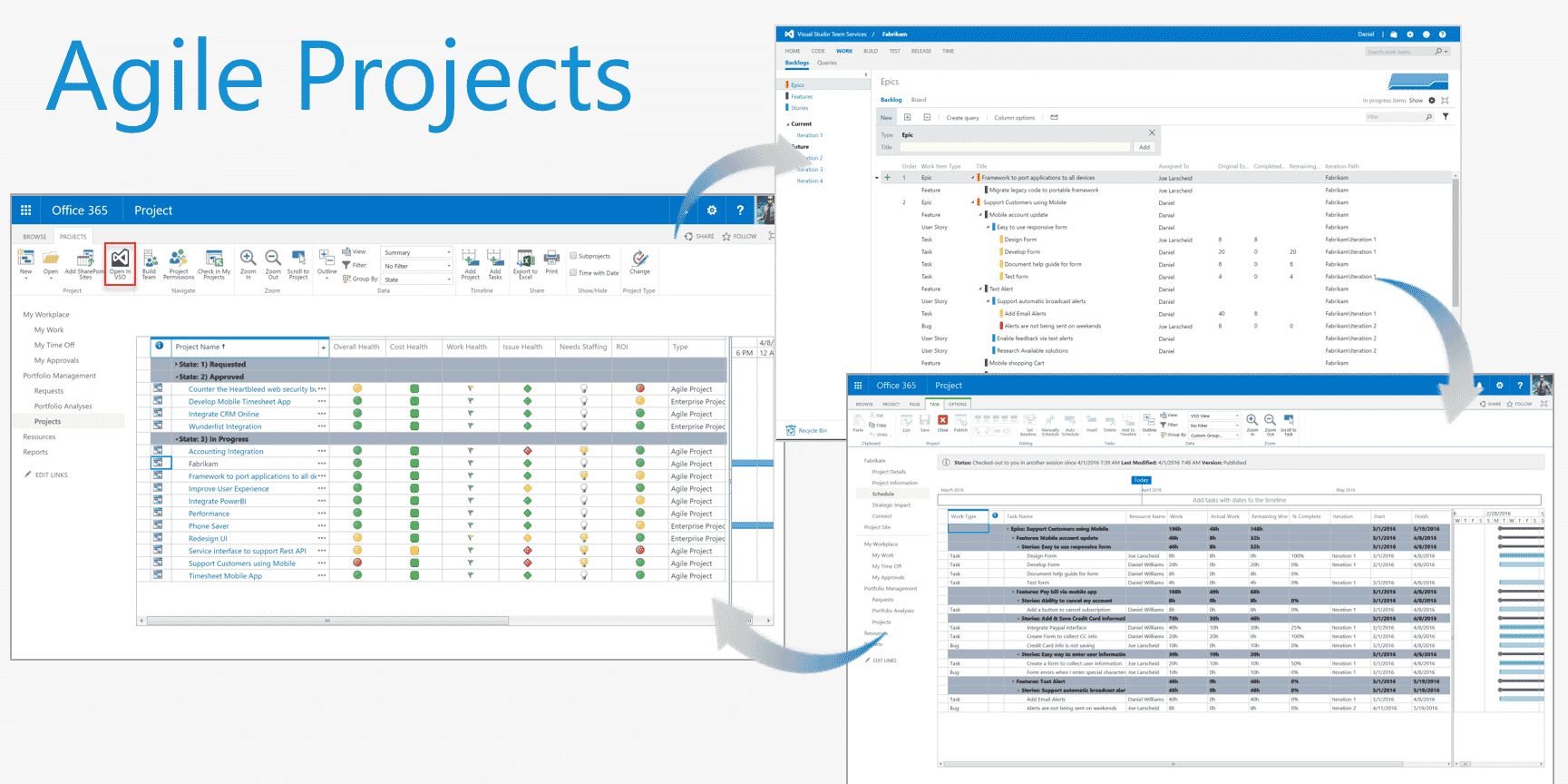Toggle In progress items Show in backlog
Viewport: 1568px width, 784px height.
tap(1416, 101)
